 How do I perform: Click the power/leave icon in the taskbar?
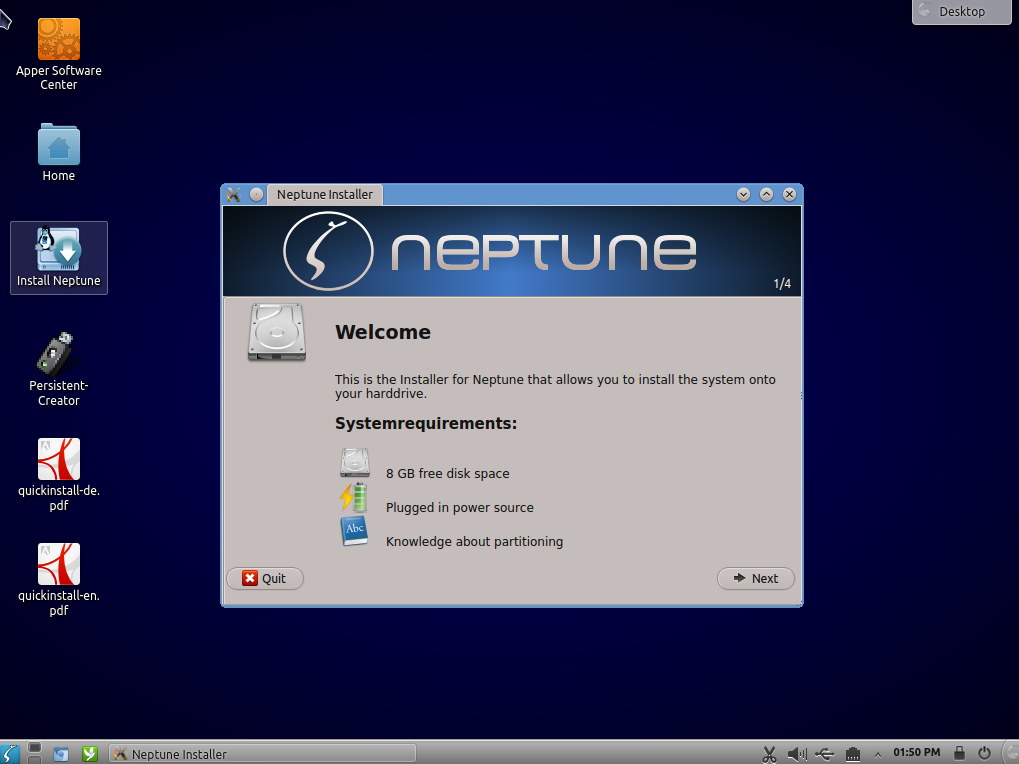pyautogui.click(x=984, y=753)
